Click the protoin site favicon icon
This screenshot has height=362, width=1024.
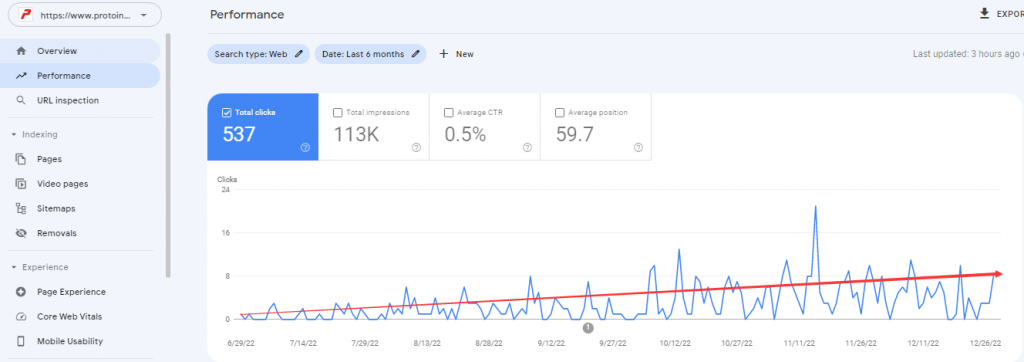[x=25, y=14]
